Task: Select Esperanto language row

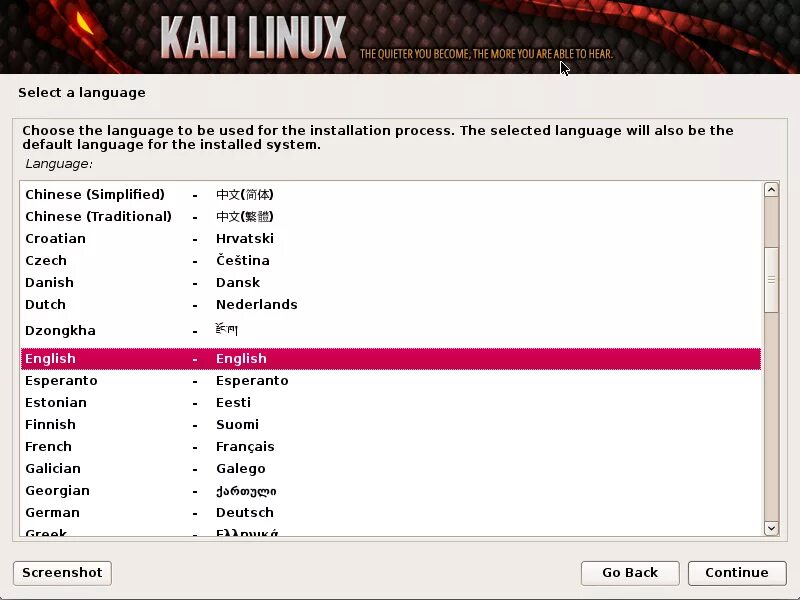Action: [391, 381]
